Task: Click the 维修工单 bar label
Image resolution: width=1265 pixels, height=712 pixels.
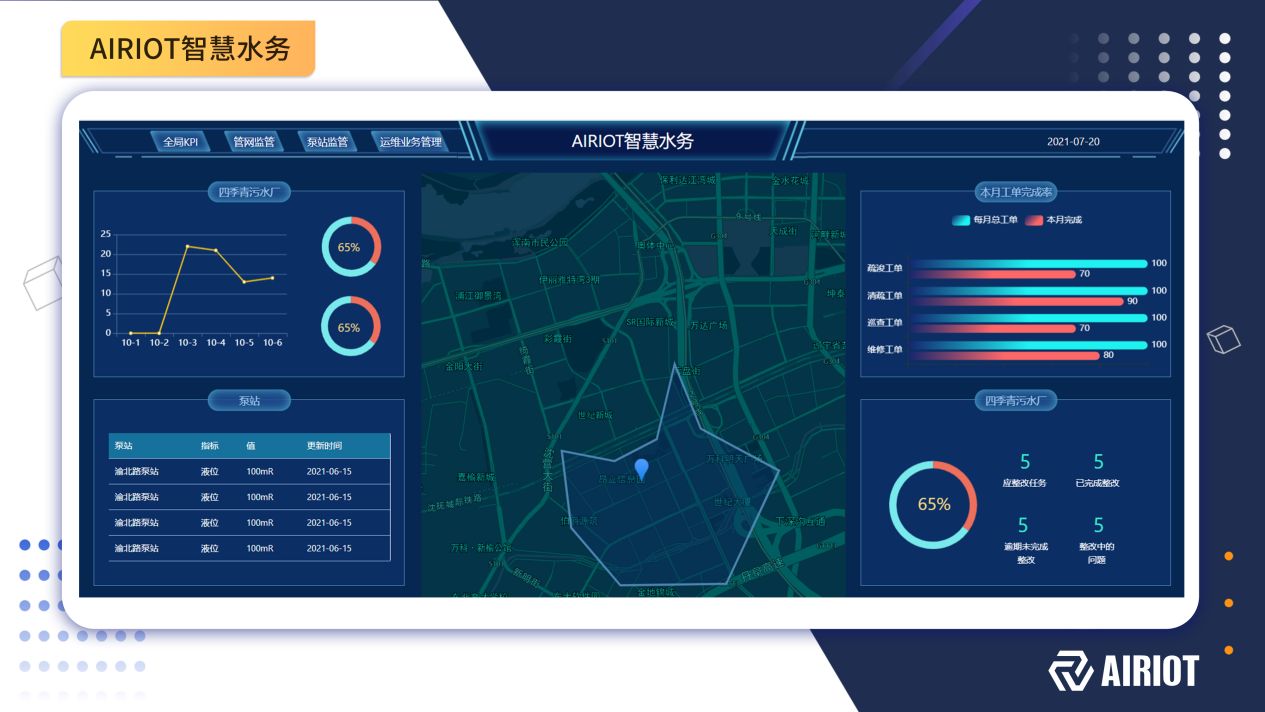Action: (885, 350)
